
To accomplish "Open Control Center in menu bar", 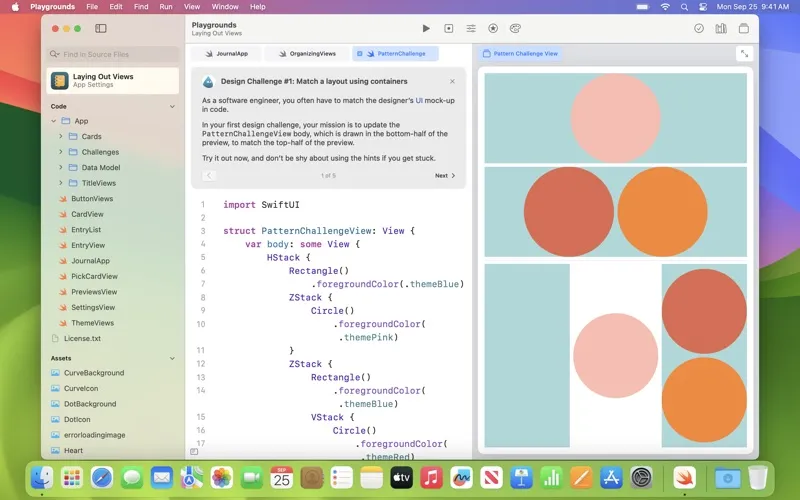I will point(703,7).
